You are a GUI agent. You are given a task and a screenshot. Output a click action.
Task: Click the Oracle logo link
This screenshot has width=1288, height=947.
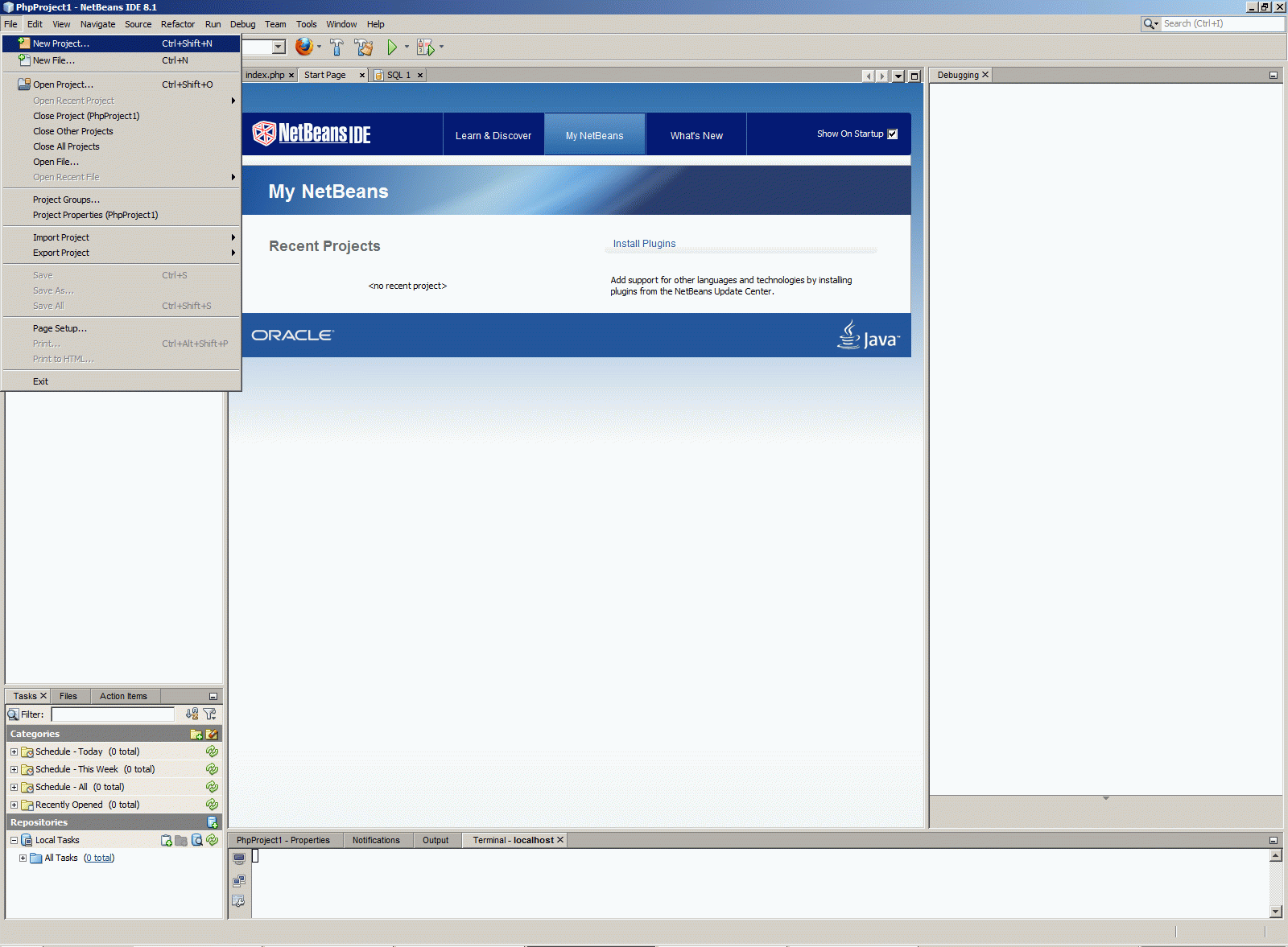click(x=293, y=335)
